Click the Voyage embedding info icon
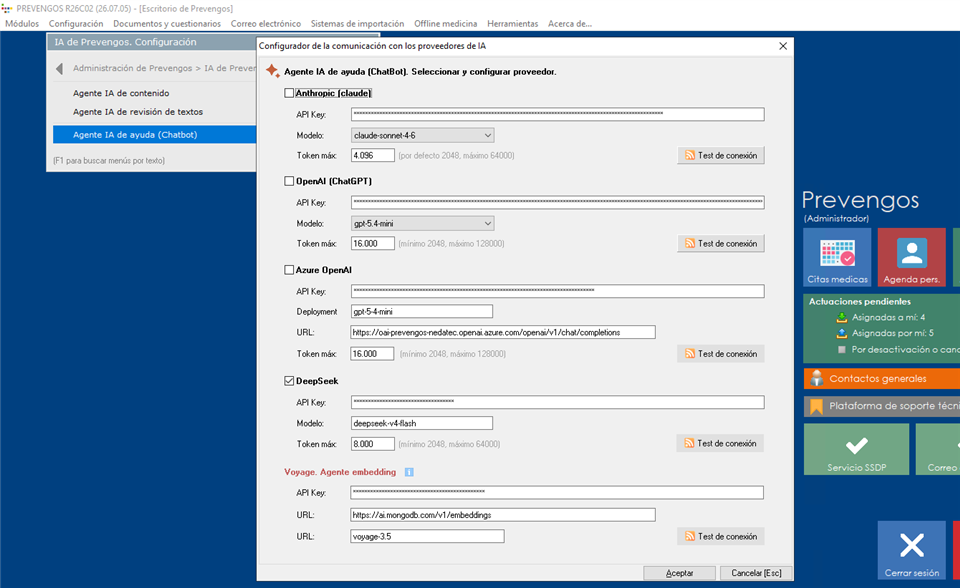This screenshot has width=960, height=588. tap(409, 472)
